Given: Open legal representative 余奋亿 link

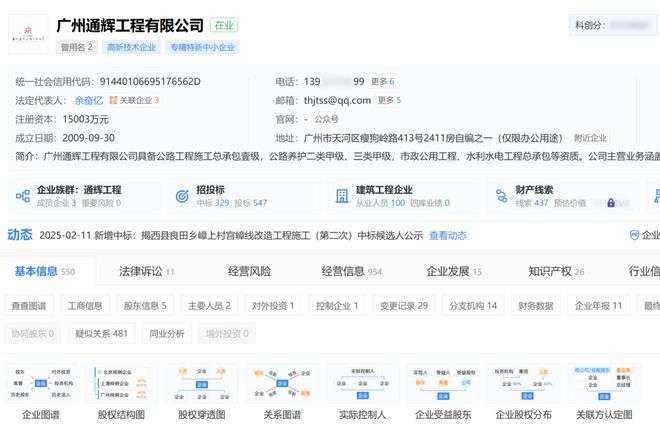Looking at the screenshot, I should pyautogui.click(x=88, y=101).
